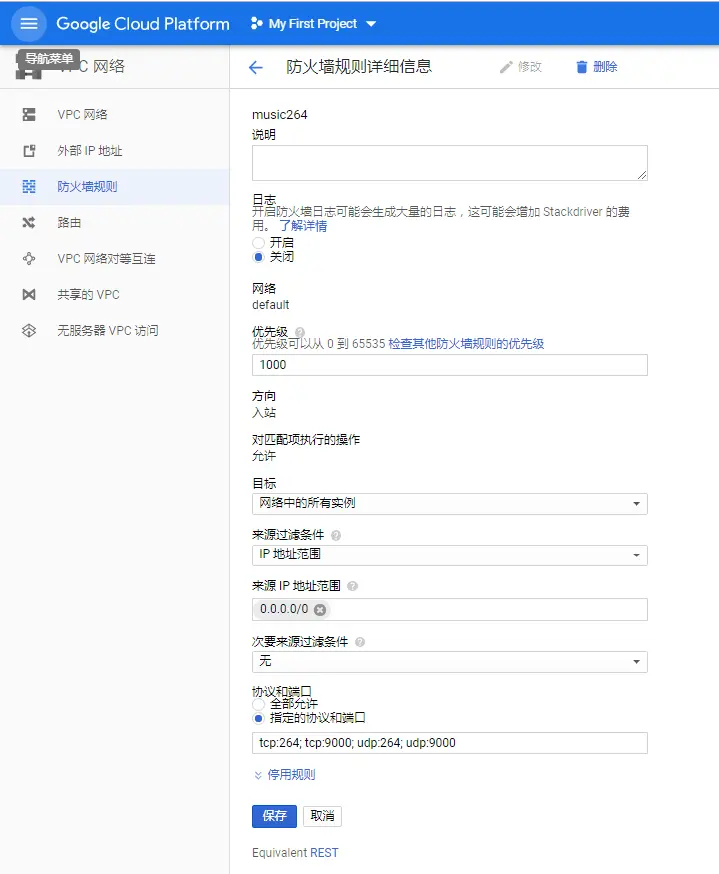This screenshot has width=719, height=874.
Task: Click the Google Cloud Platform logo
Action: [143, 23]
